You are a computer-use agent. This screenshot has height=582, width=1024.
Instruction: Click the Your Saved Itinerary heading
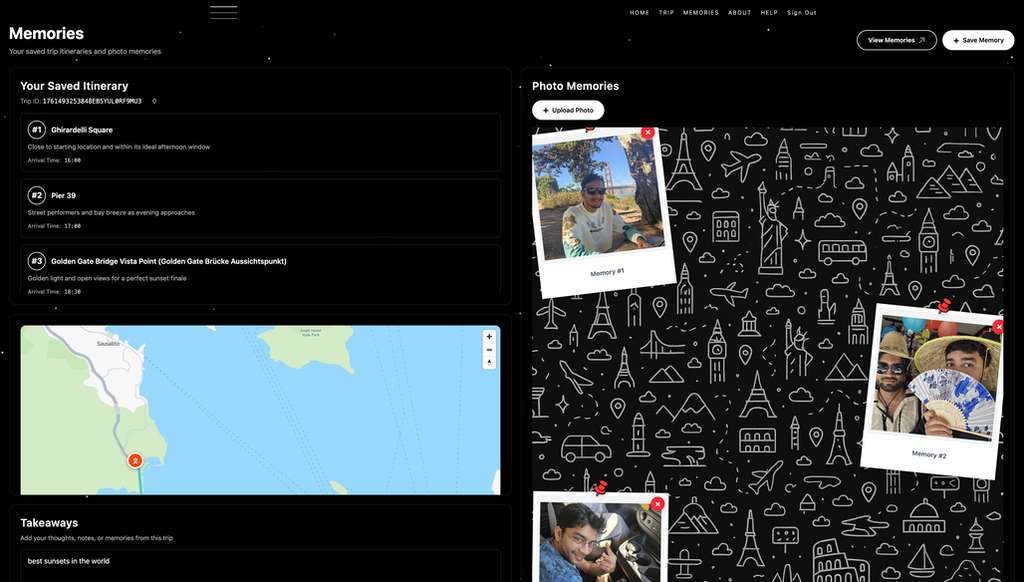[74, 86]
